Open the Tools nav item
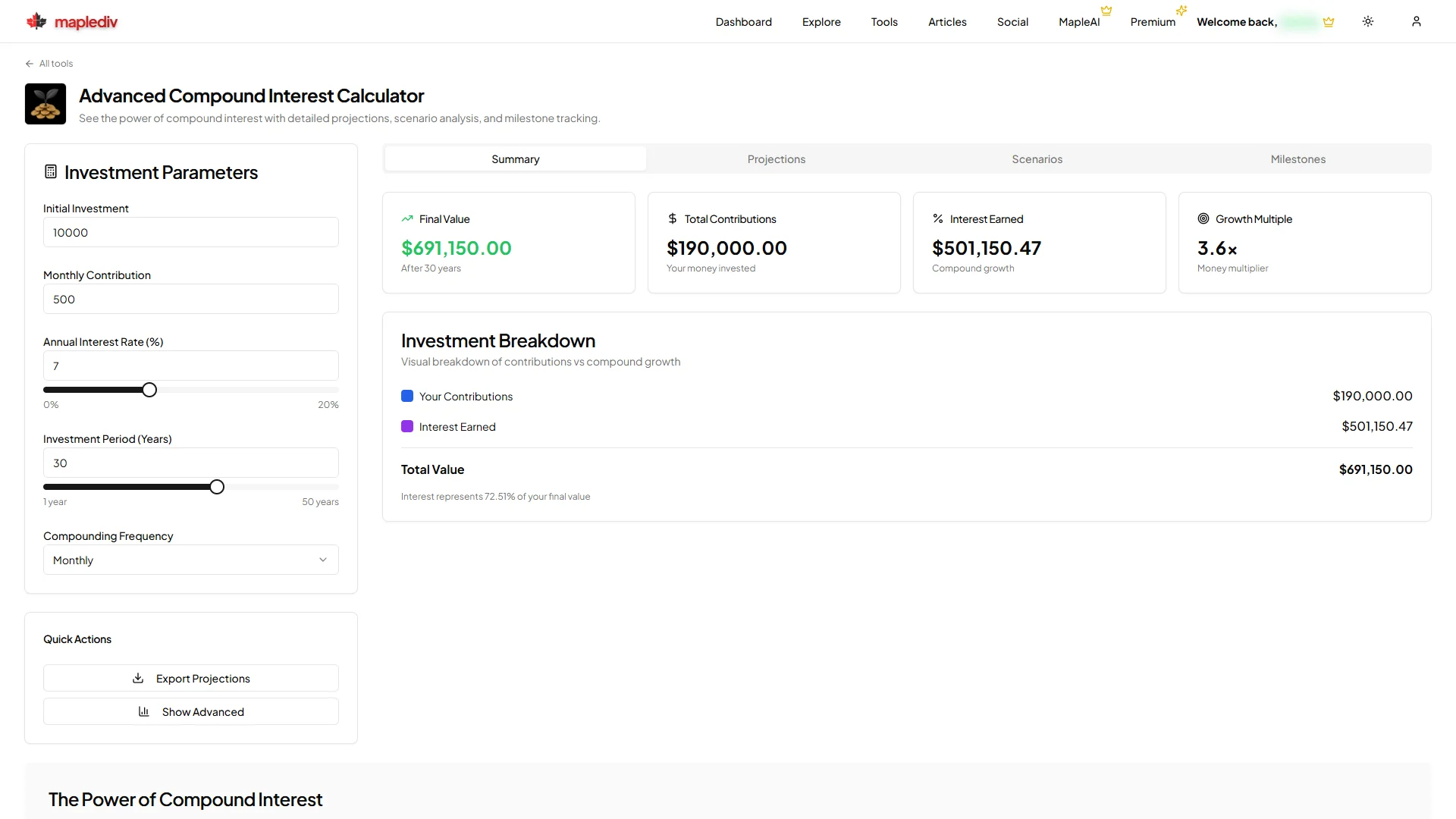This screenshot has height=819, width=1456. 884,22
